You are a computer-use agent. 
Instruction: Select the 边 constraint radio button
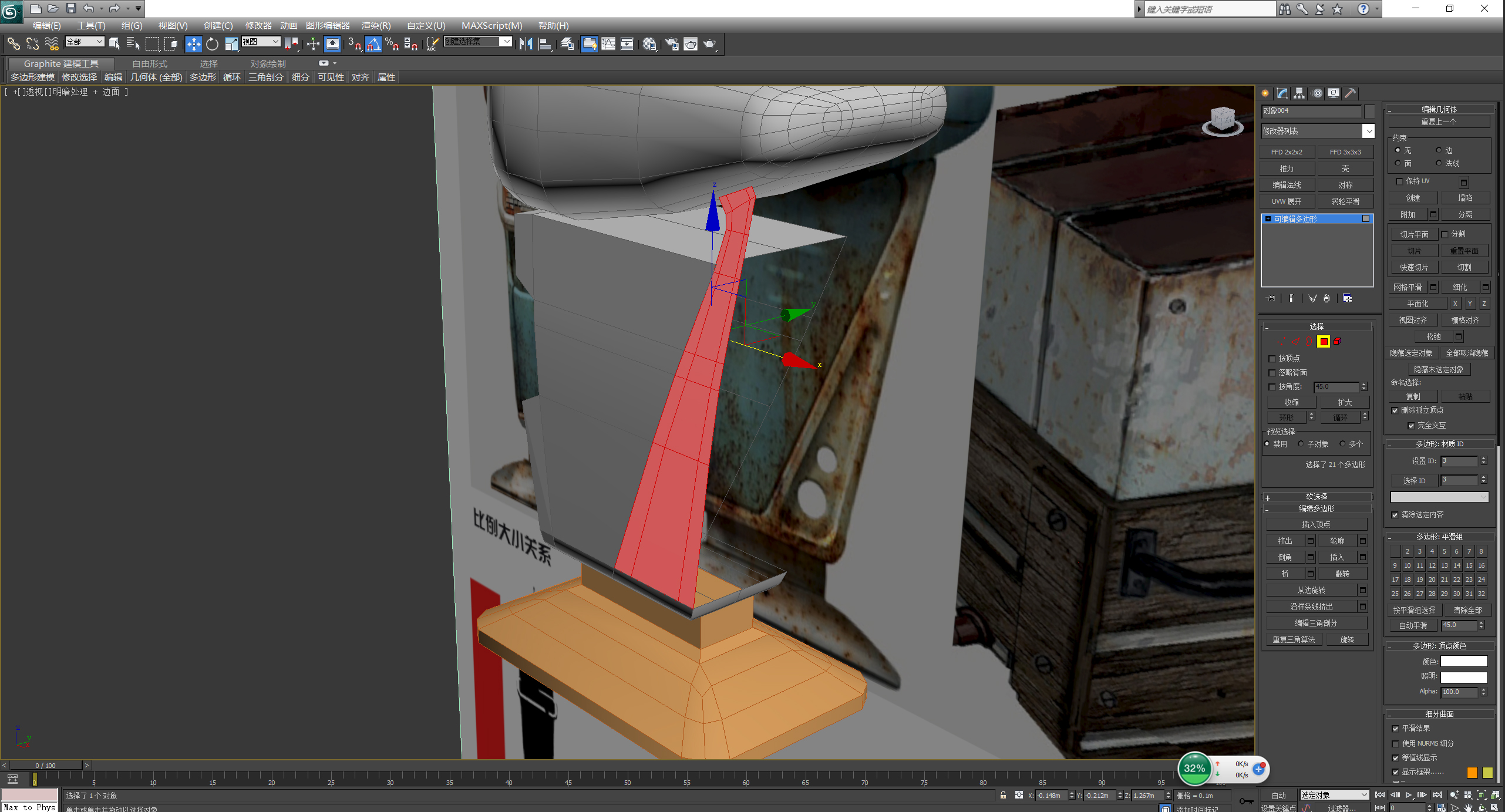point(1439,150)
